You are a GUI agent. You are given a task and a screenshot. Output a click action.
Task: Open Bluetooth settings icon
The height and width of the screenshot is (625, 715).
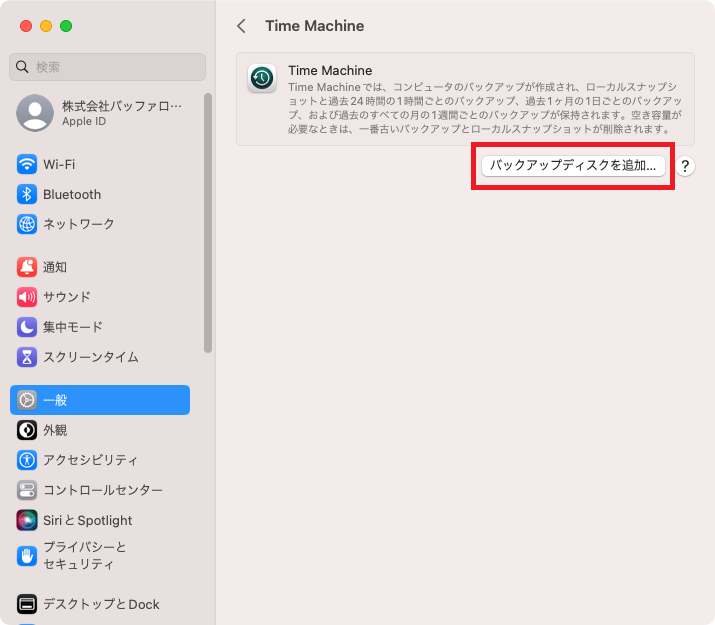27,194
